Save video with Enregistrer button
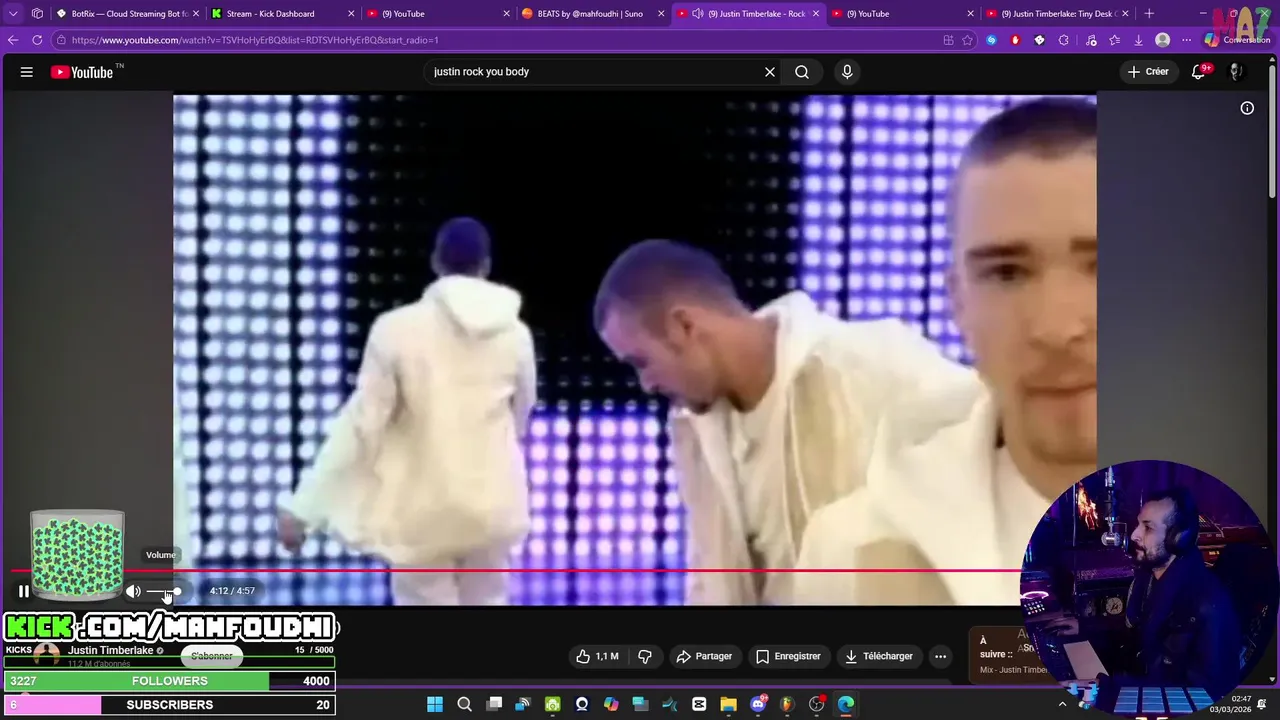The image size is (1280, 720). [787, 656]
